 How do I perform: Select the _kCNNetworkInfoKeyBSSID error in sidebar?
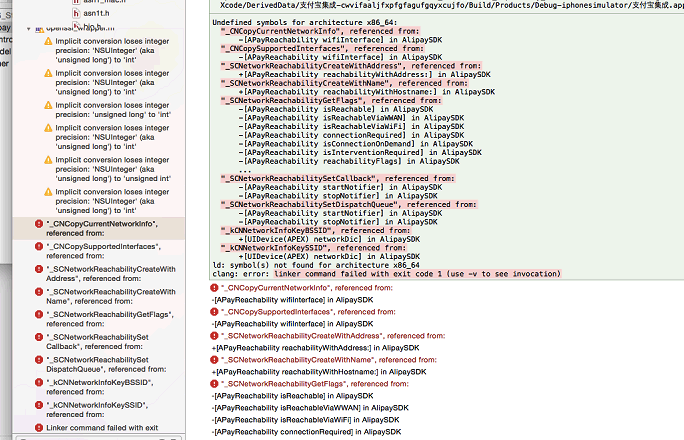pos(110,388)
